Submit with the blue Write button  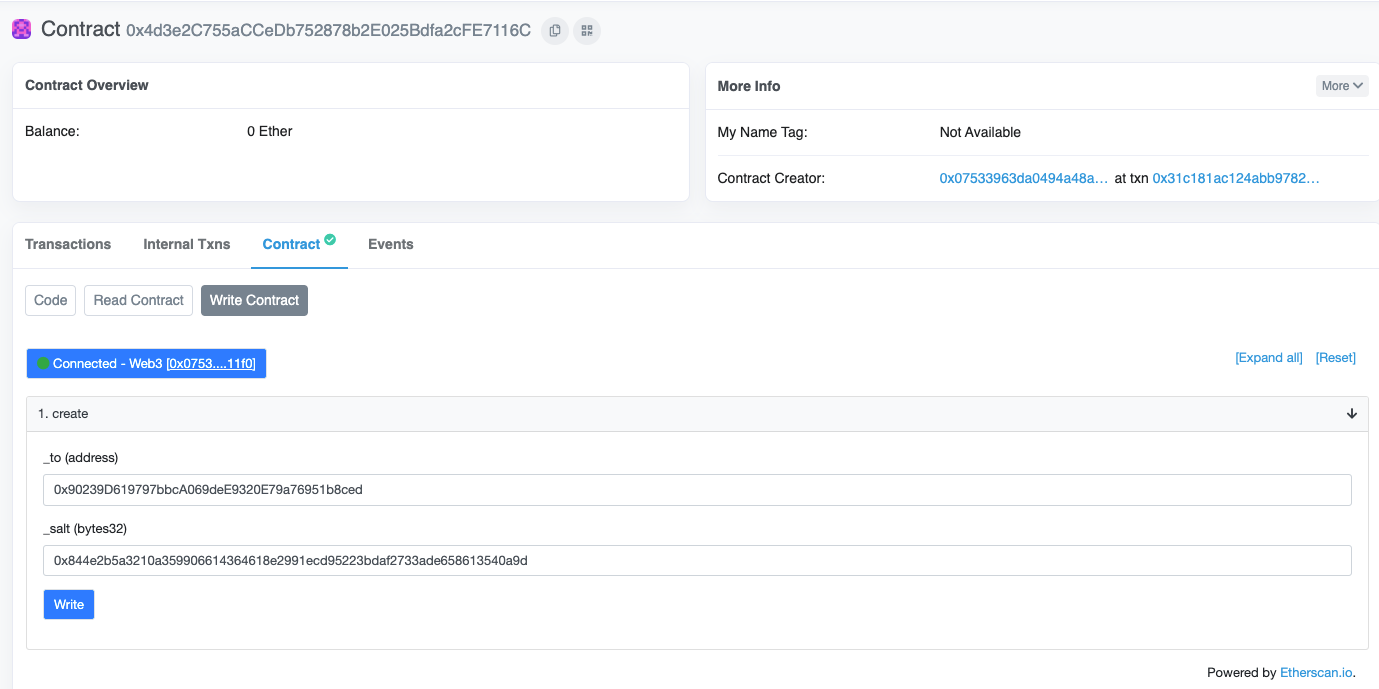69,604
